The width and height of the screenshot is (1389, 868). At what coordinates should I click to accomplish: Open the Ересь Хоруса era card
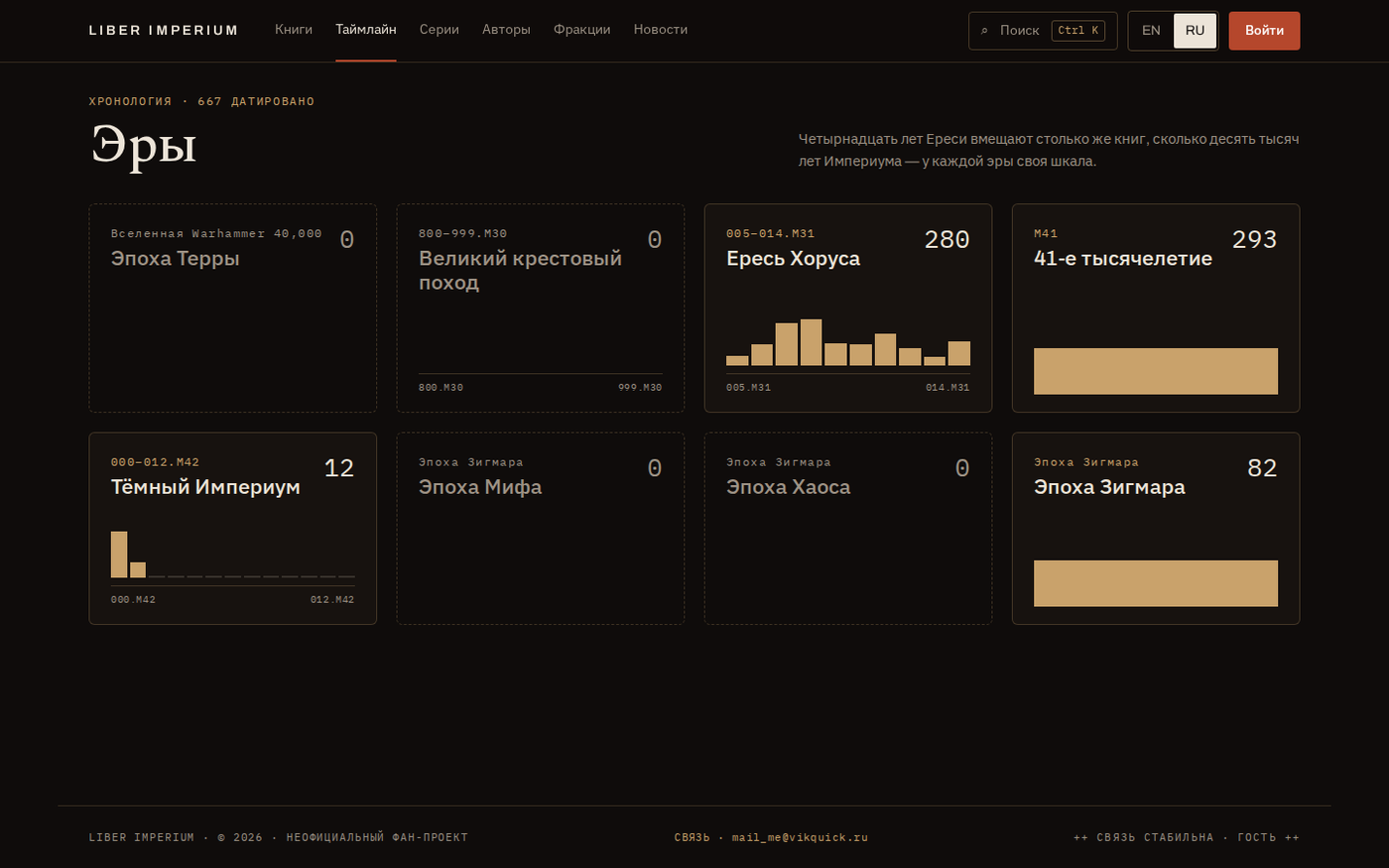point(848,308)
